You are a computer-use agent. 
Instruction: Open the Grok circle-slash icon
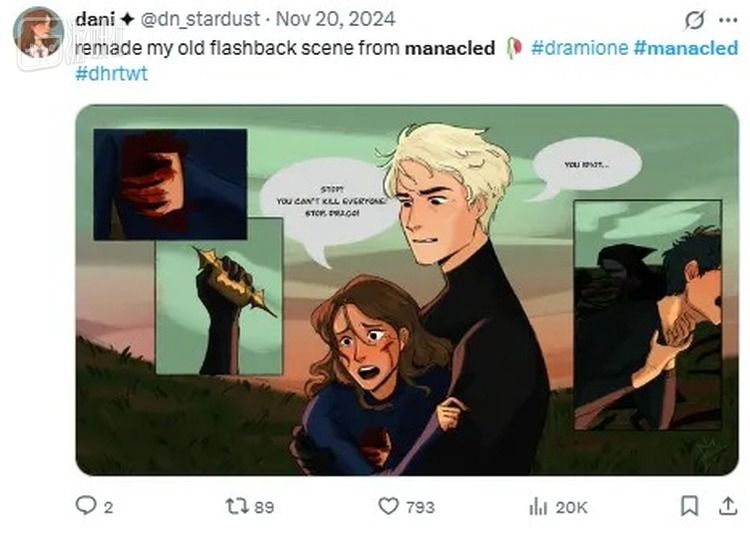click(x=694, y=19)
